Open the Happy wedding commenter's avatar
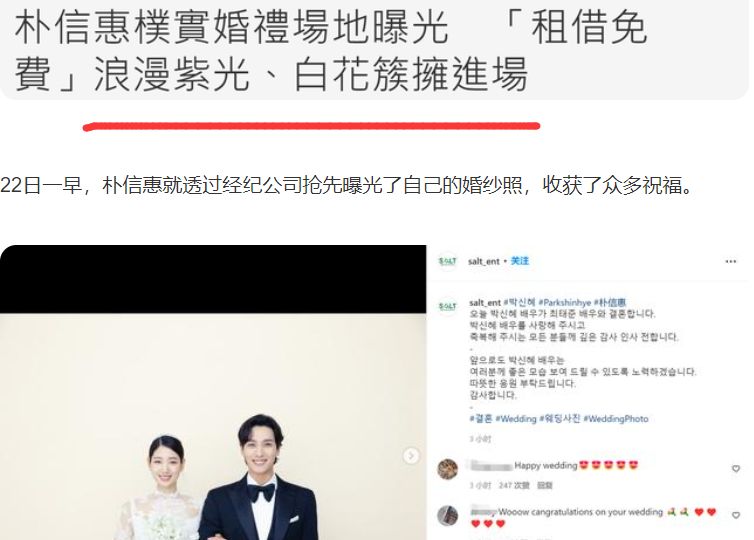 tap(447, 469)
